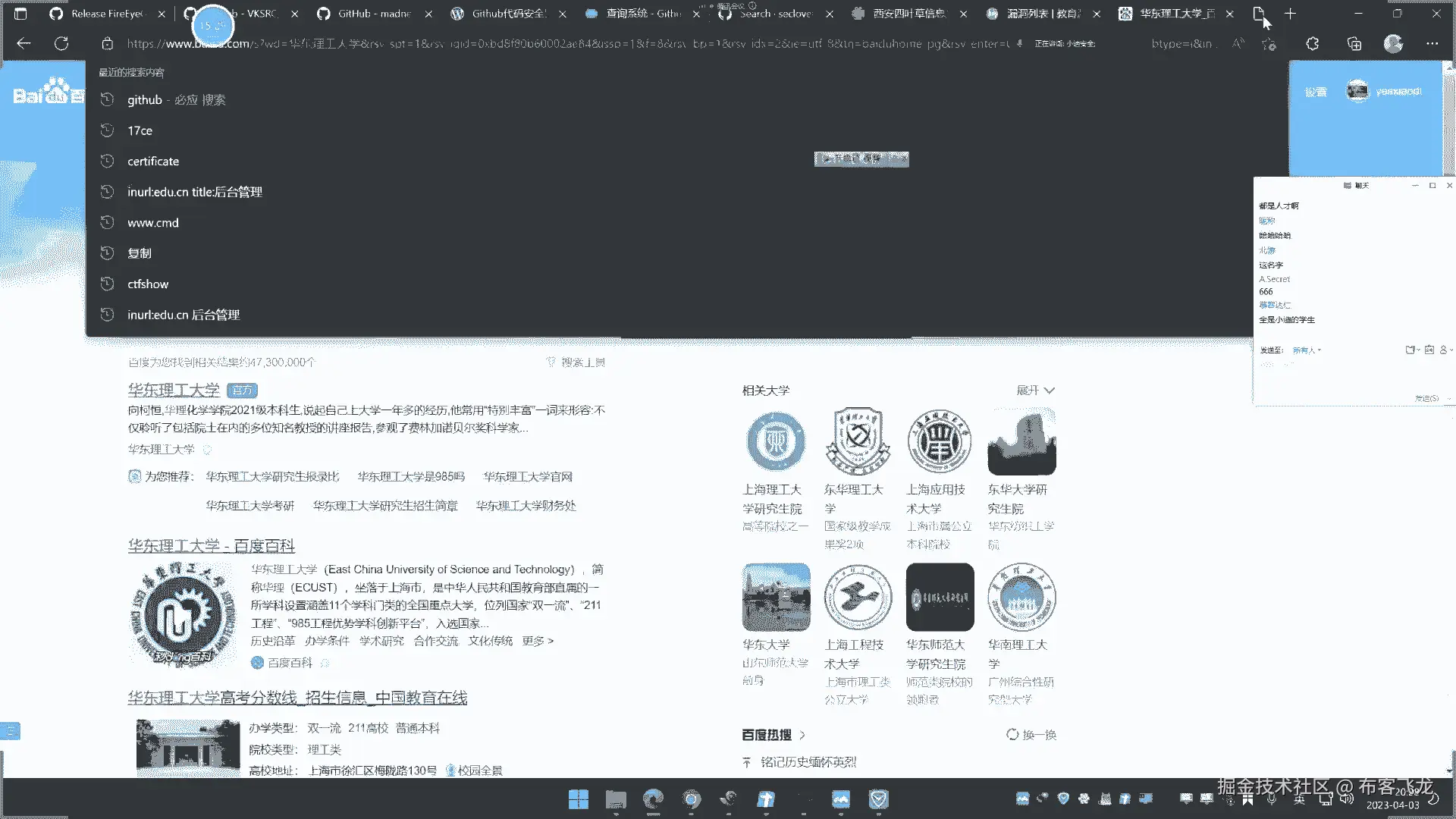Click the add-to-favorites star icon
1456x819 pixels.
[1269, 44]
